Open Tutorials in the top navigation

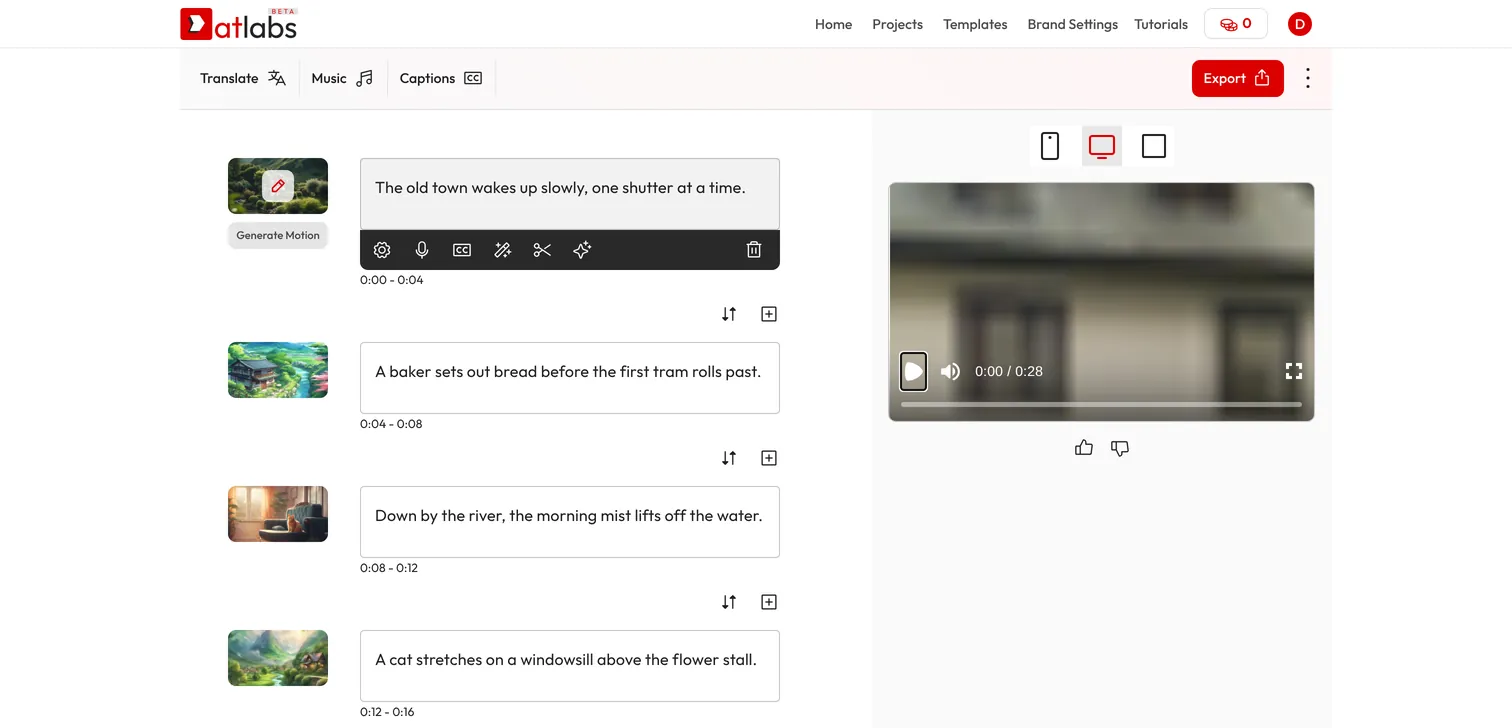1161,24
